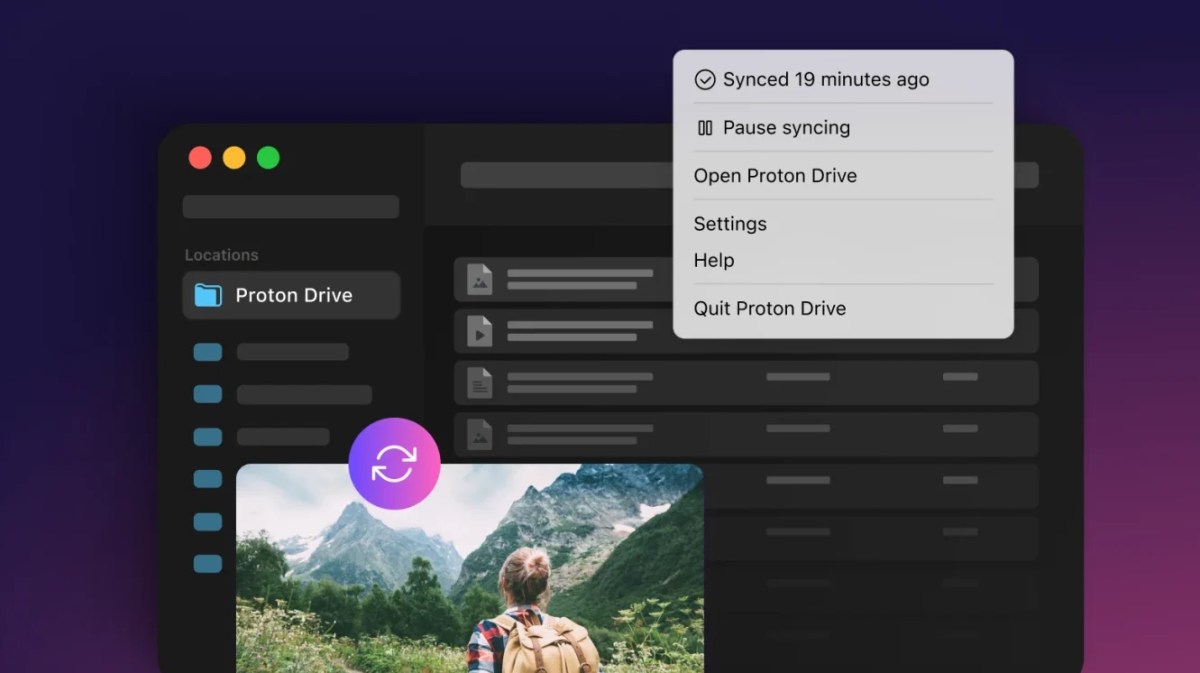1200x673 pixels.
Task: Click the first small folder under Proton Drive
Action: tap(208, 352)
